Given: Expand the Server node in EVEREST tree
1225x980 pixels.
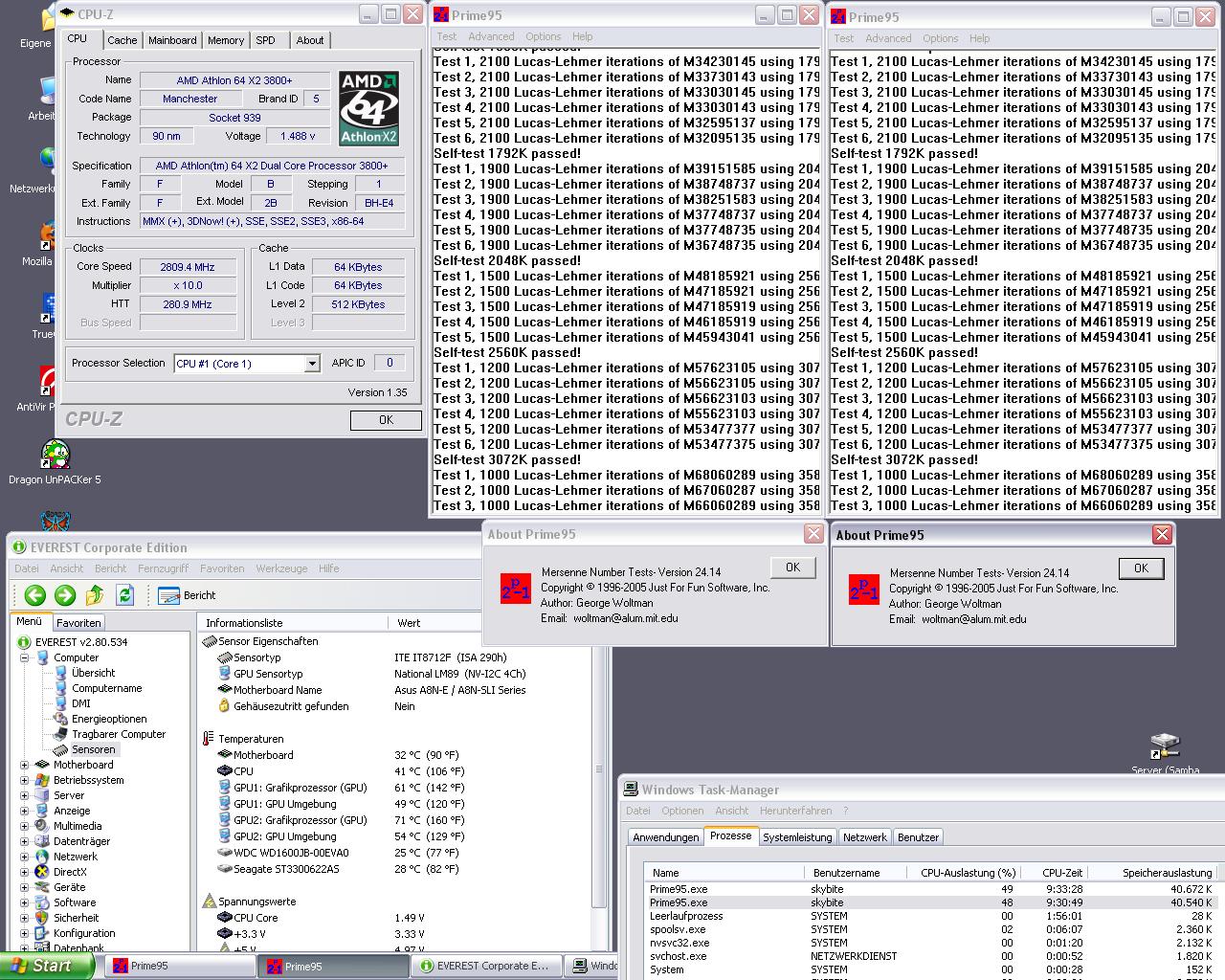Looking at the screenshot, I should pos(24,795).
